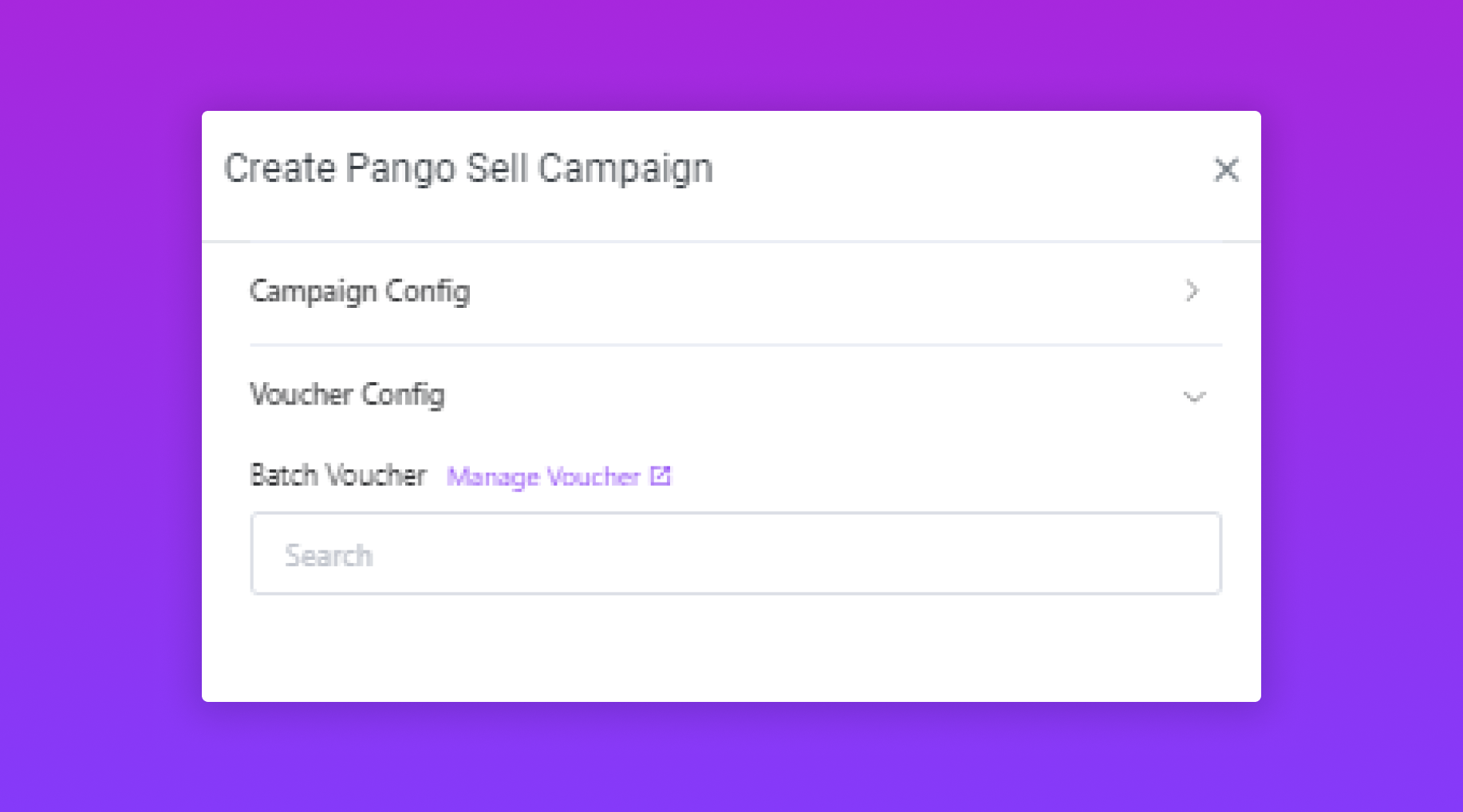Open the Manage Voucher link

(x=543, y=477)
